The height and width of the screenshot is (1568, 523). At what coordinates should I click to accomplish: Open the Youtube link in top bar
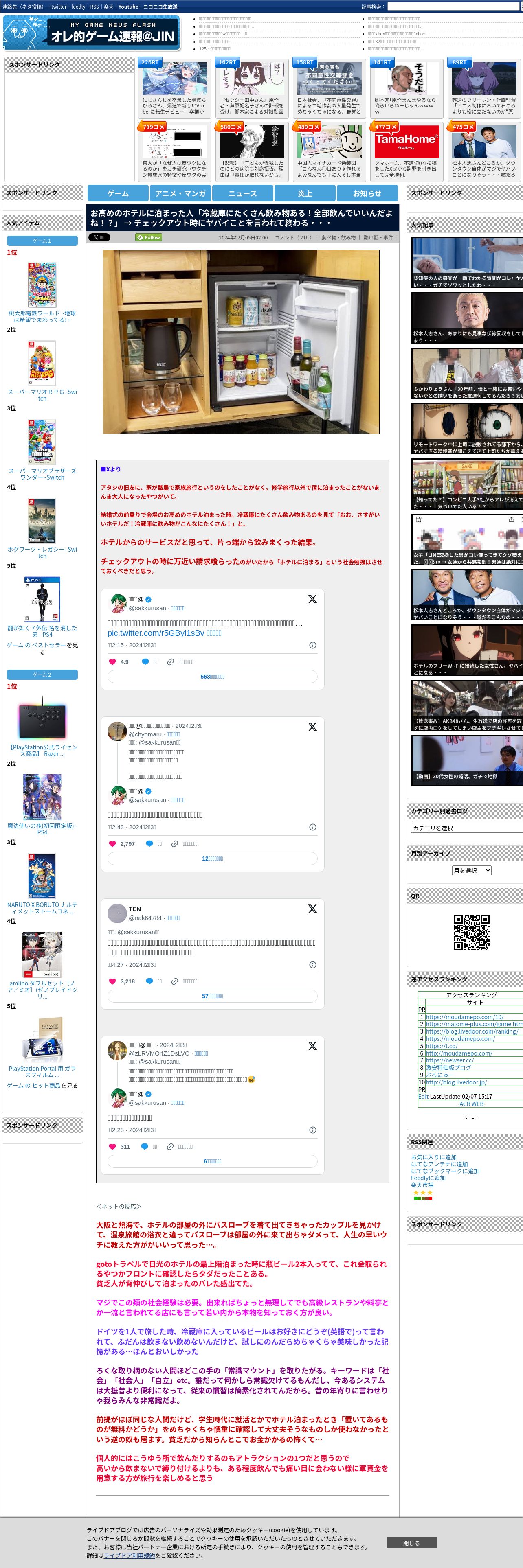pos(128,7)
